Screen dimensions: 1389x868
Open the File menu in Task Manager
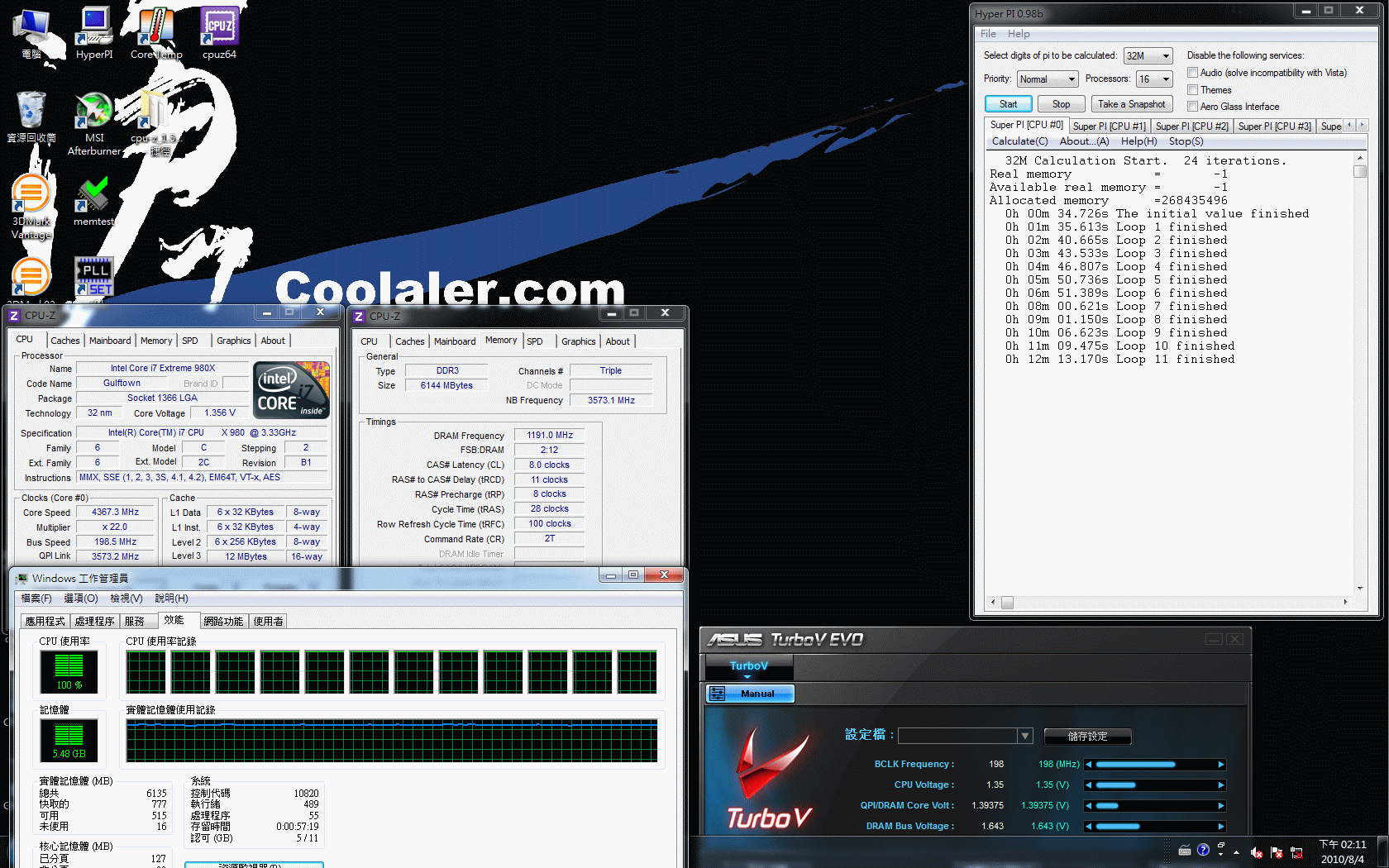(x=36, y=599)
